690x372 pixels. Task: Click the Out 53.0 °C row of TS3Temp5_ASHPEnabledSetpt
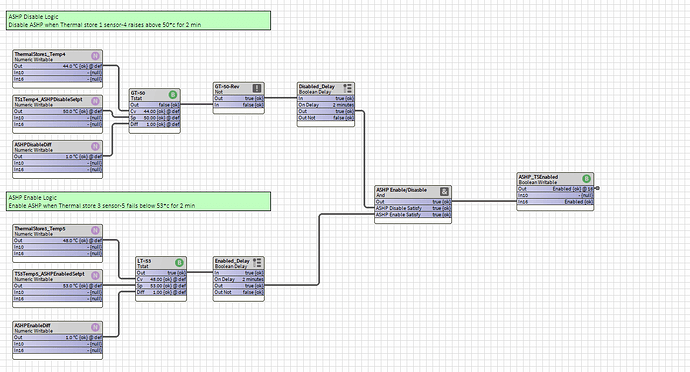point(58,286)
